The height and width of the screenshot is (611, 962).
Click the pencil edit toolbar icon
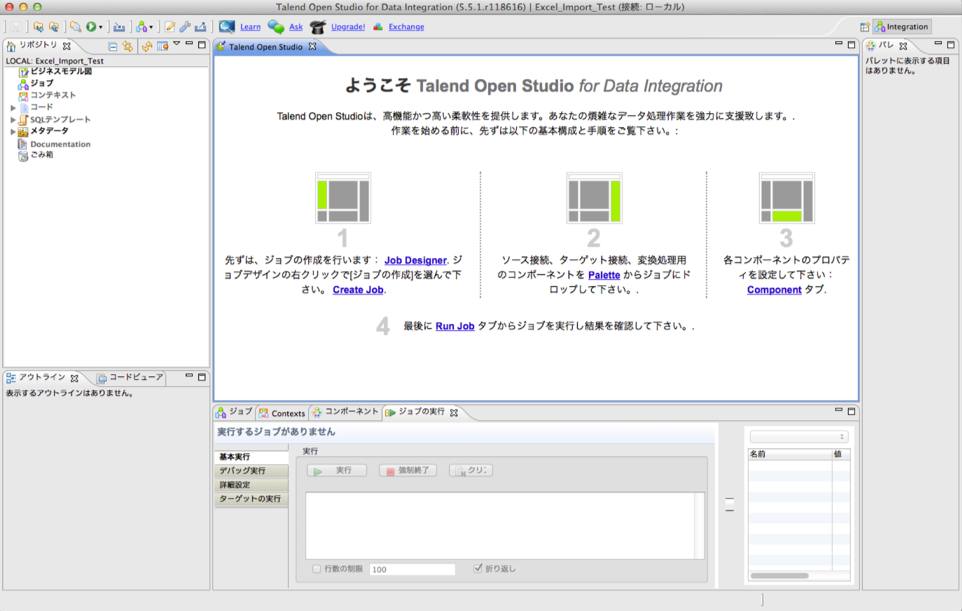[x=169, y=27]
